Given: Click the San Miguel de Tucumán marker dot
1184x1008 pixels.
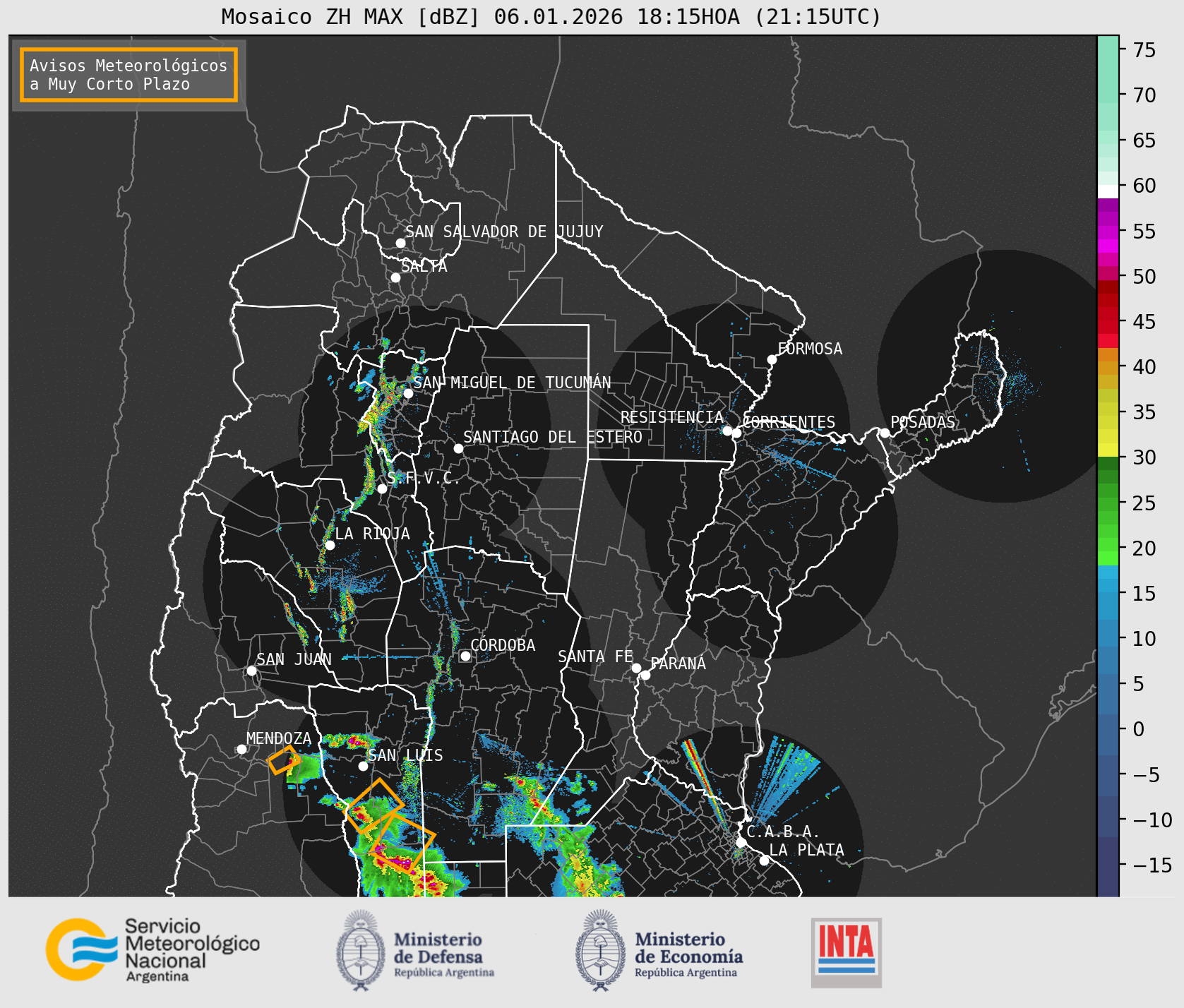Looking at the screenshot, I should (x=408, y=393).
